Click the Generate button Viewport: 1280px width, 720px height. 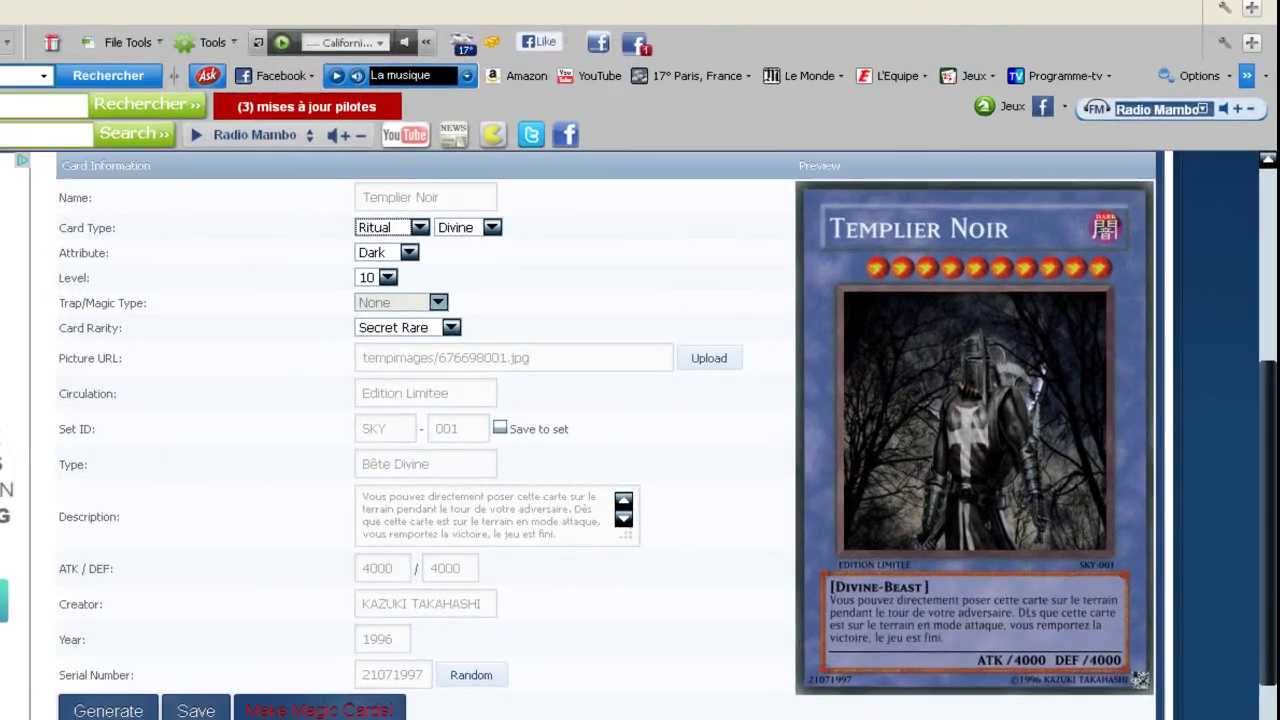tap(108, 709)
